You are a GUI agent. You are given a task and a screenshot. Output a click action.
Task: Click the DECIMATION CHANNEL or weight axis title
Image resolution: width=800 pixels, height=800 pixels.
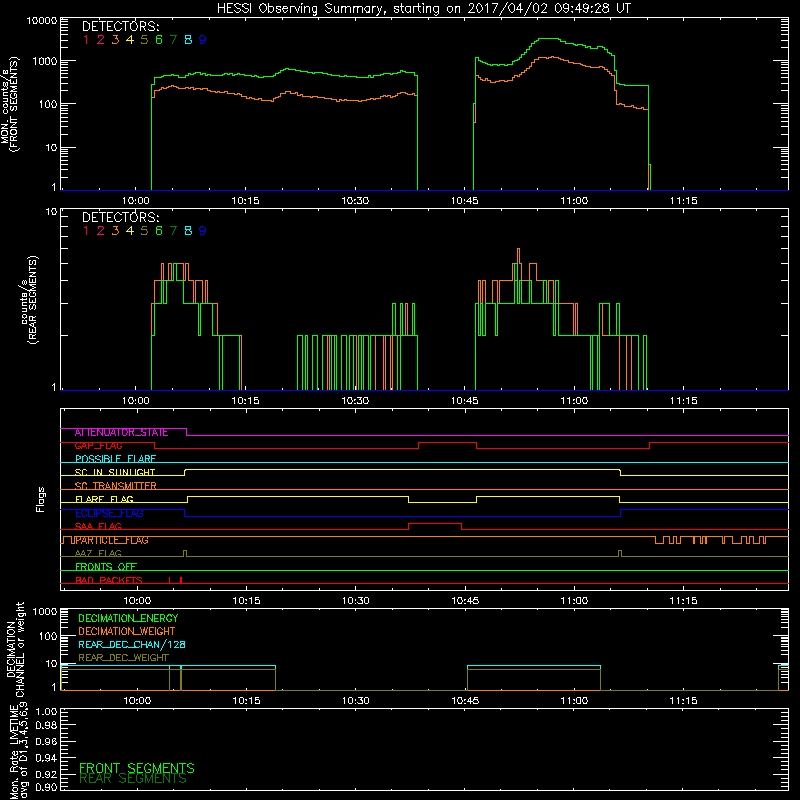(15, 649)
